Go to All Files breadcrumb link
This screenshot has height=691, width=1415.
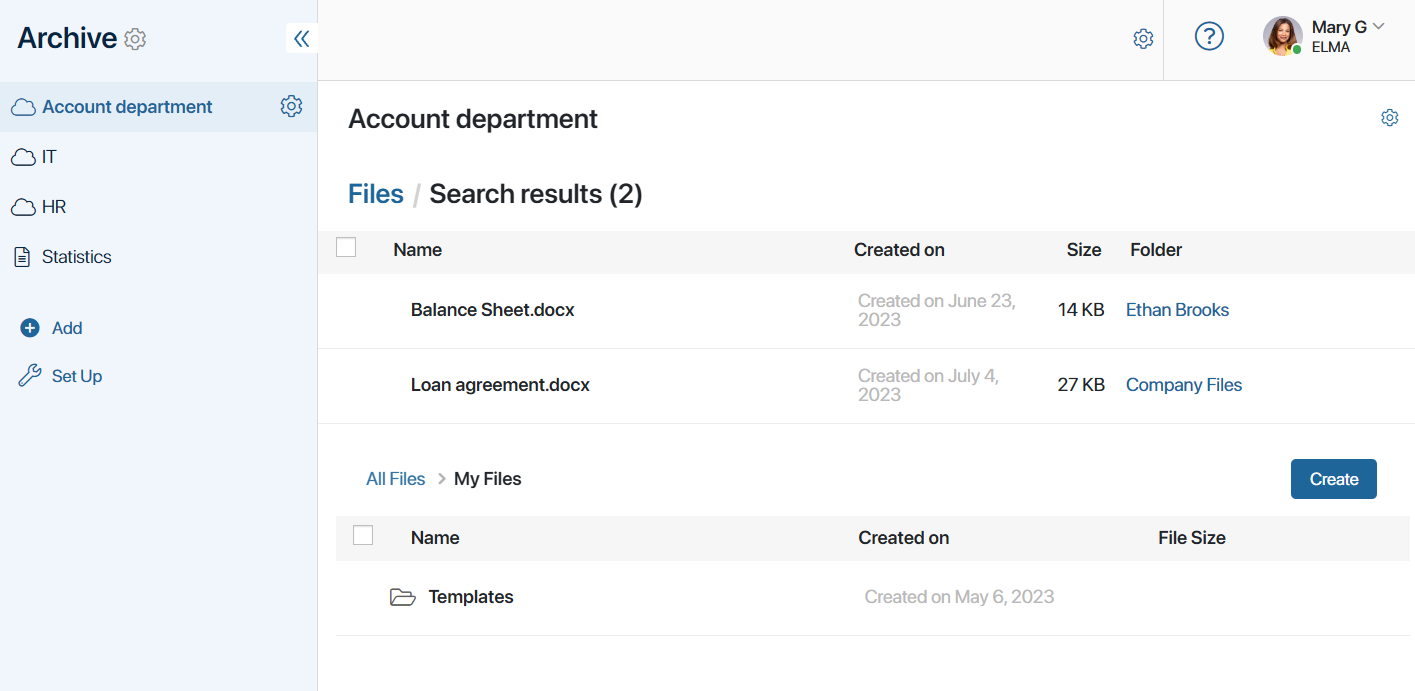pyautogui.click(x=396, y=479)
